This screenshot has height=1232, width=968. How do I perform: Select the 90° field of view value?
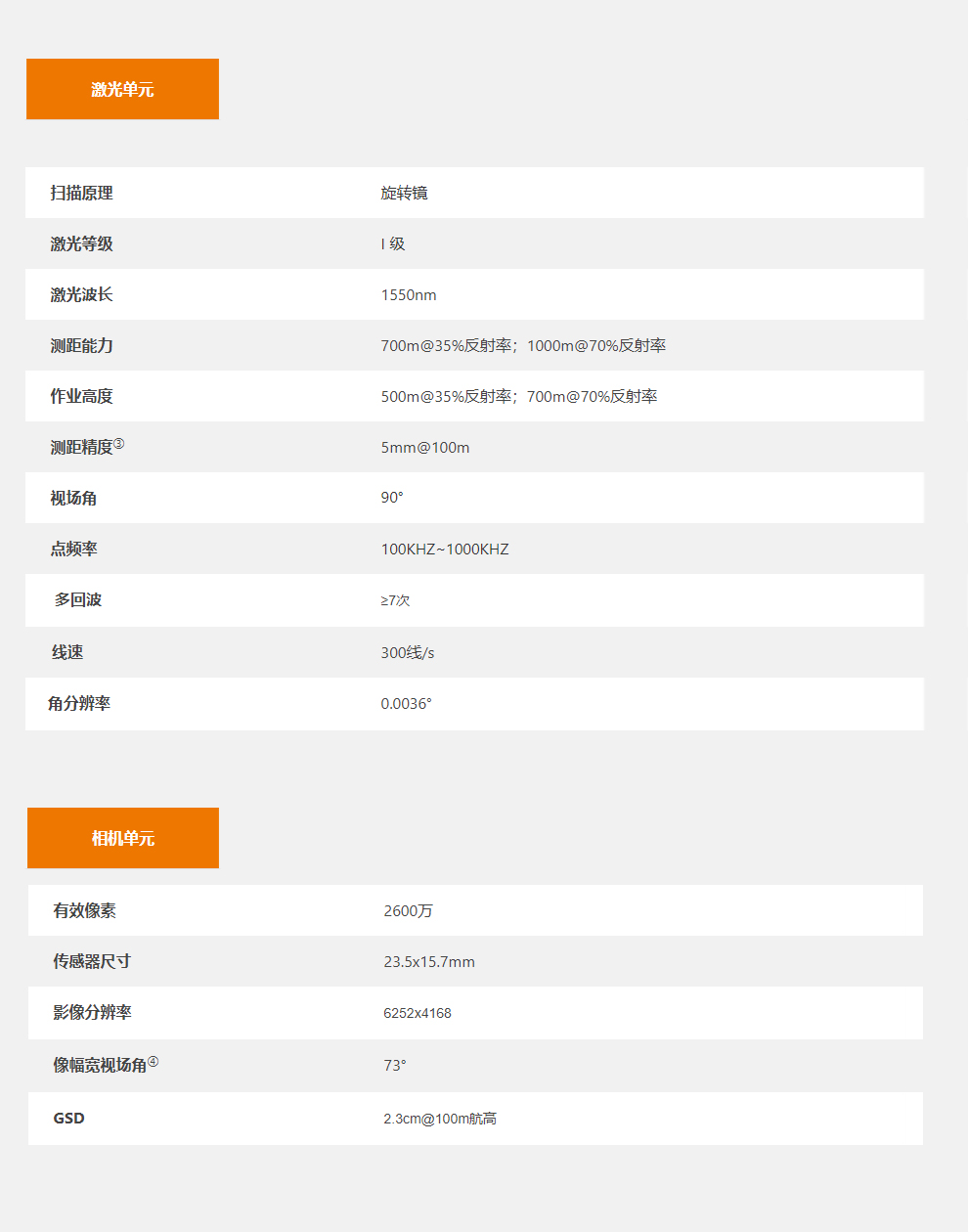pos(392,498)
